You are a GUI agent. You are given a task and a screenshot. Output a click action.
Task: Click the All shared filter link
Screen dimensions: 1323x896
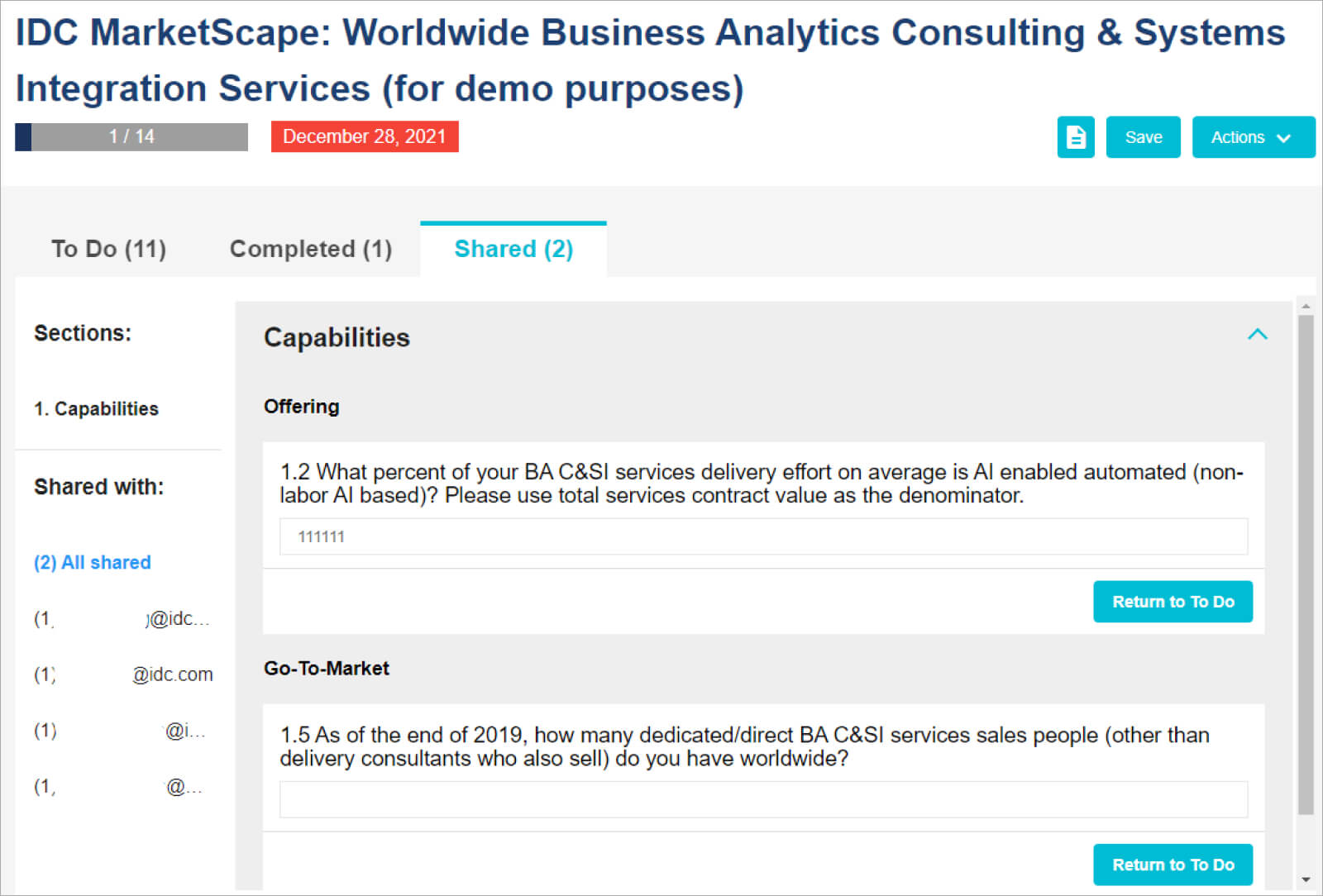(x=93, y=562)
